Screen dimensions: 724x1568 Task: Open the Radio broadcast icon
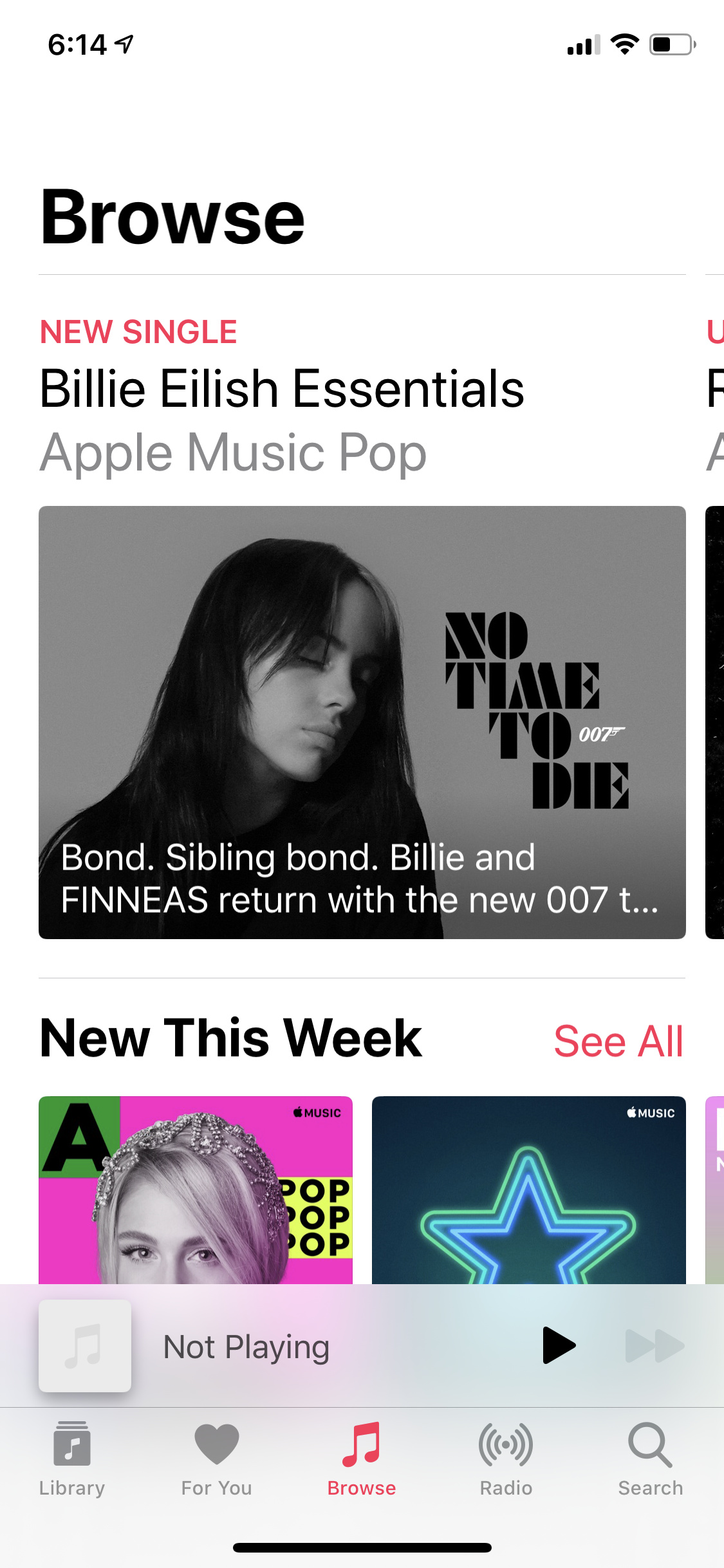click(506, 1444)
